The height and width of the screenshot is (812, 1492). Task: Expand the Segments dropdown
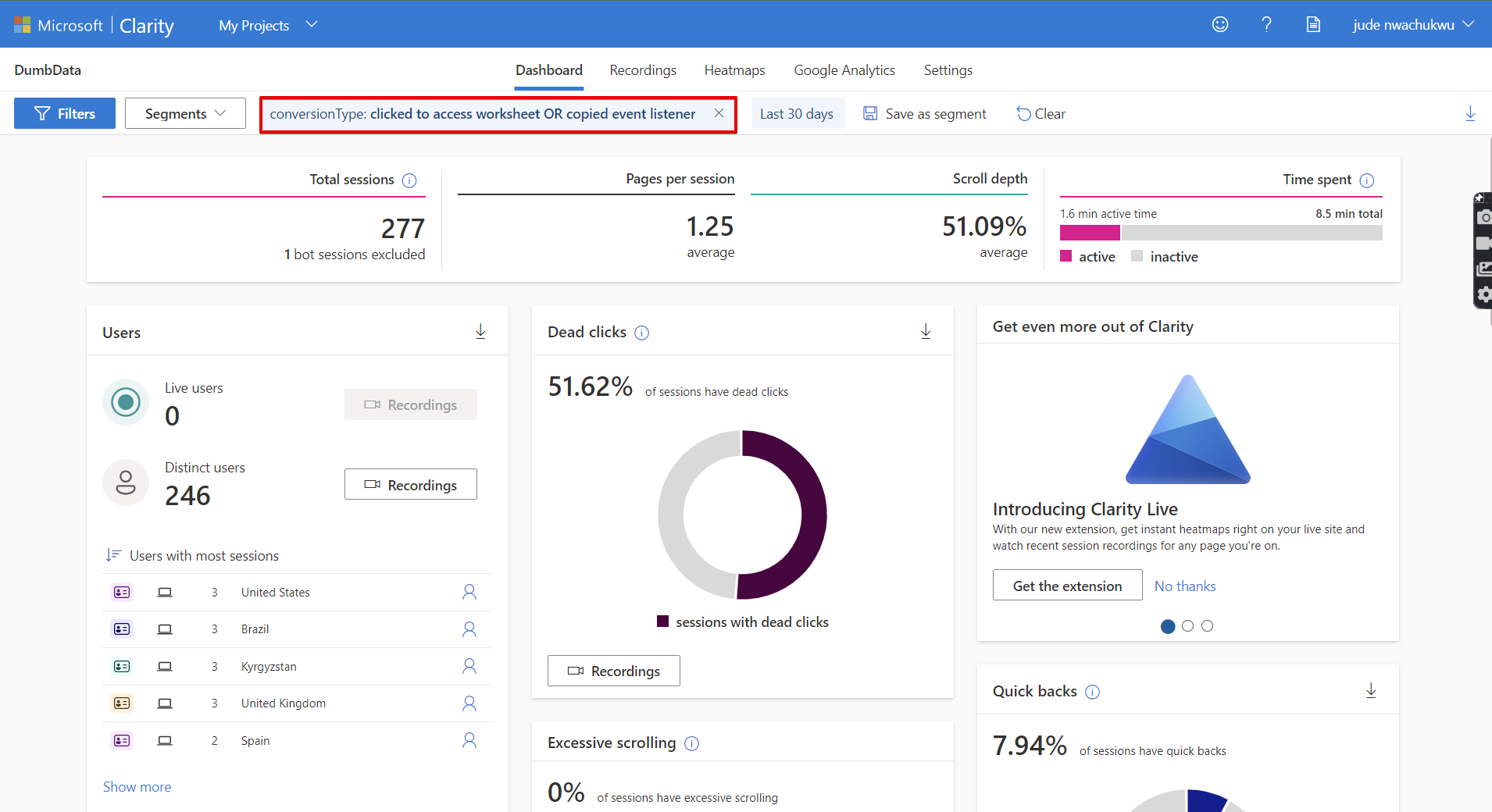click(x=184, y=113)
